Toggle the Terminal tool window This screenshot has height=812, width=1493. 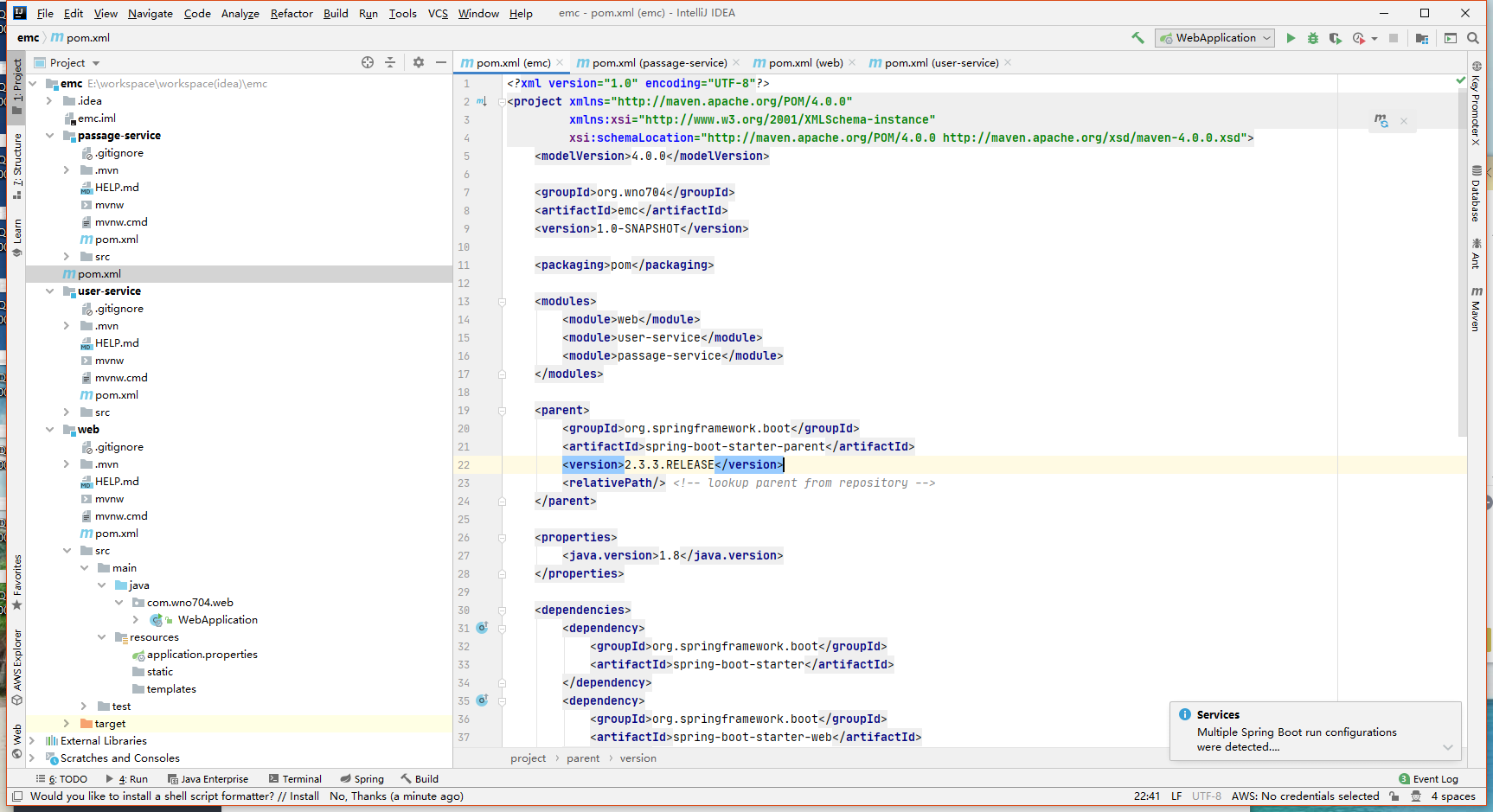pyautogui.click(x=295, y=779)
